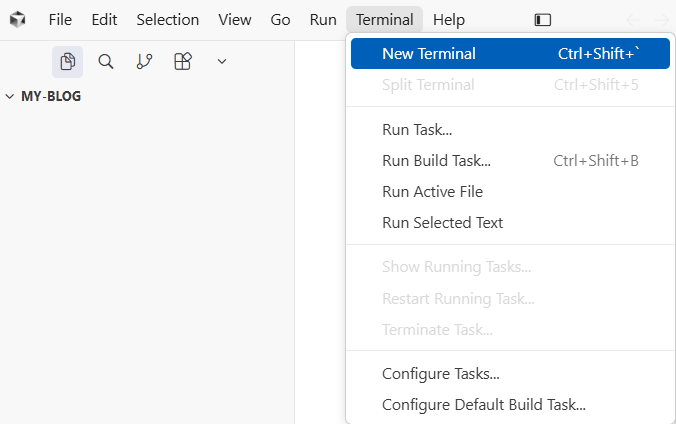This screenshot has width=676, height=424.
Task: Expand additional views chevron in sidebar
Action: [x=222, y=62]
